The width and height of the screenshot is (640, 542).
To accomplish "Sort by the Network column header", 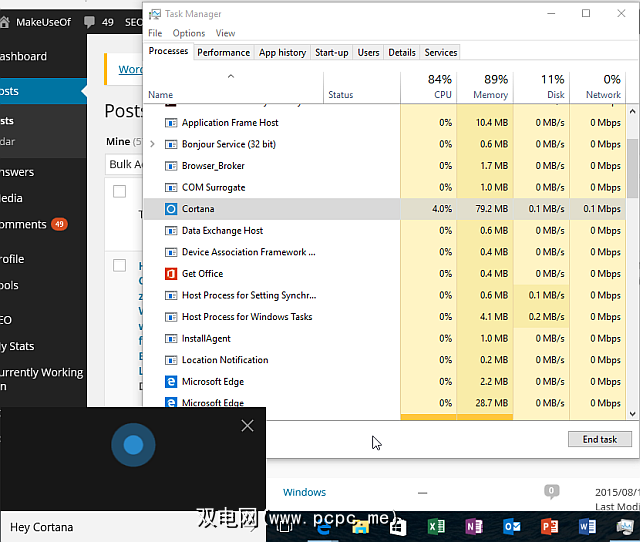I will [x=598, y=87].
